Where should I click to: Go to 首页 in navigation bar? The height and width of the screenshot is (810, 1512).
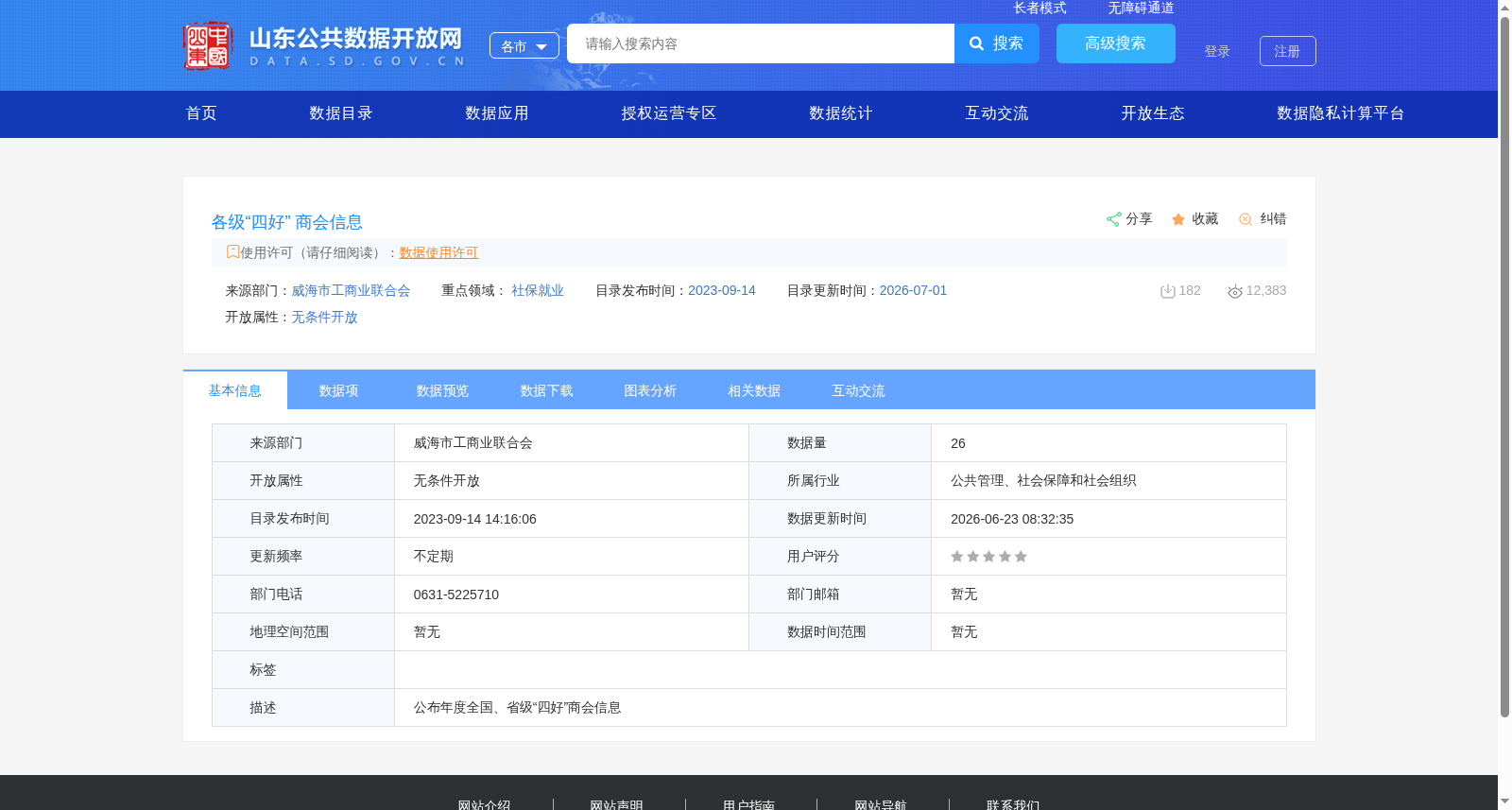click(201, 113)
